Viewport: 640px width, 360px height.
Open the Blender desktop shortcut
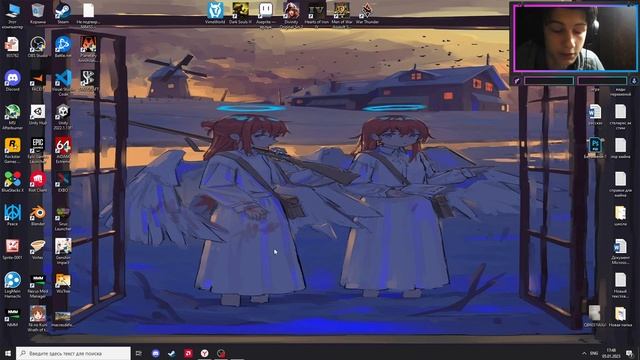click(x=38, y=216)
